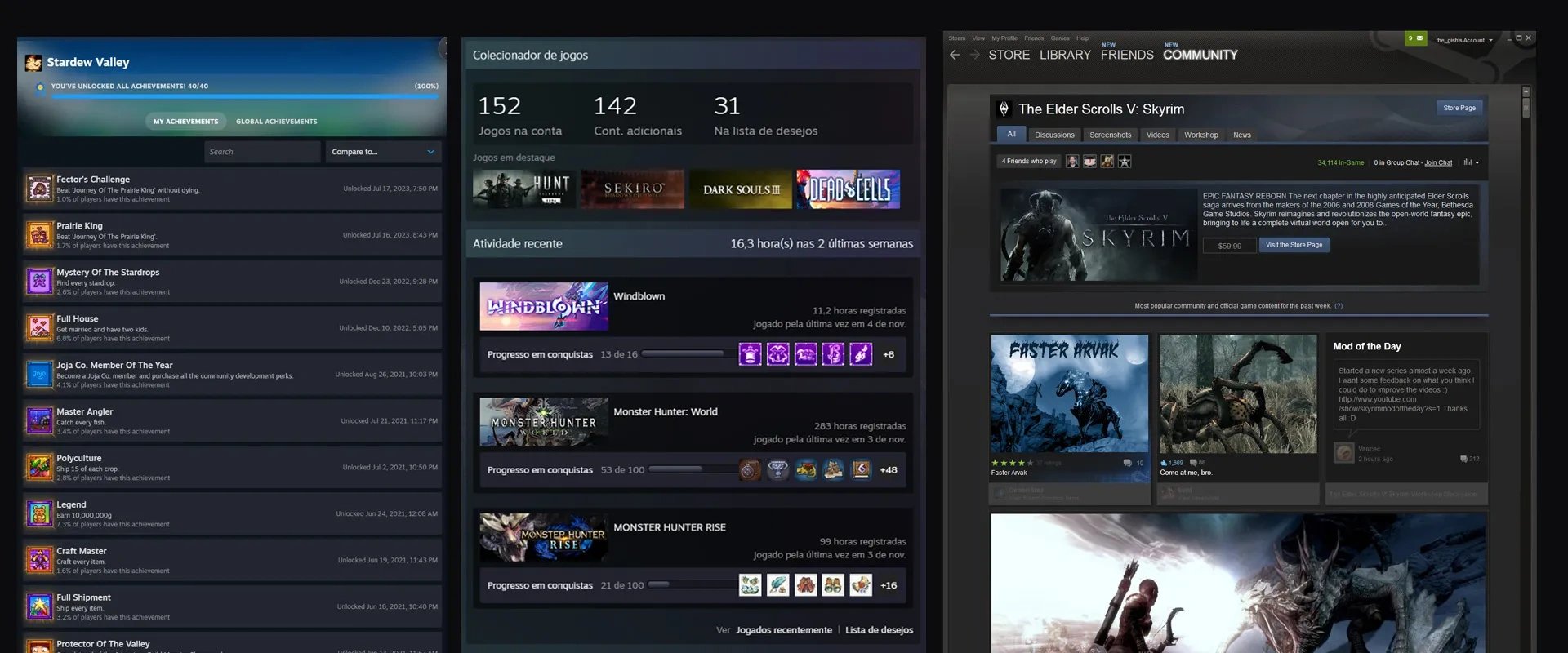1568x653 pixels.
Task: Select the All tab in Skyrim hub
Action: pos(1011,135)
